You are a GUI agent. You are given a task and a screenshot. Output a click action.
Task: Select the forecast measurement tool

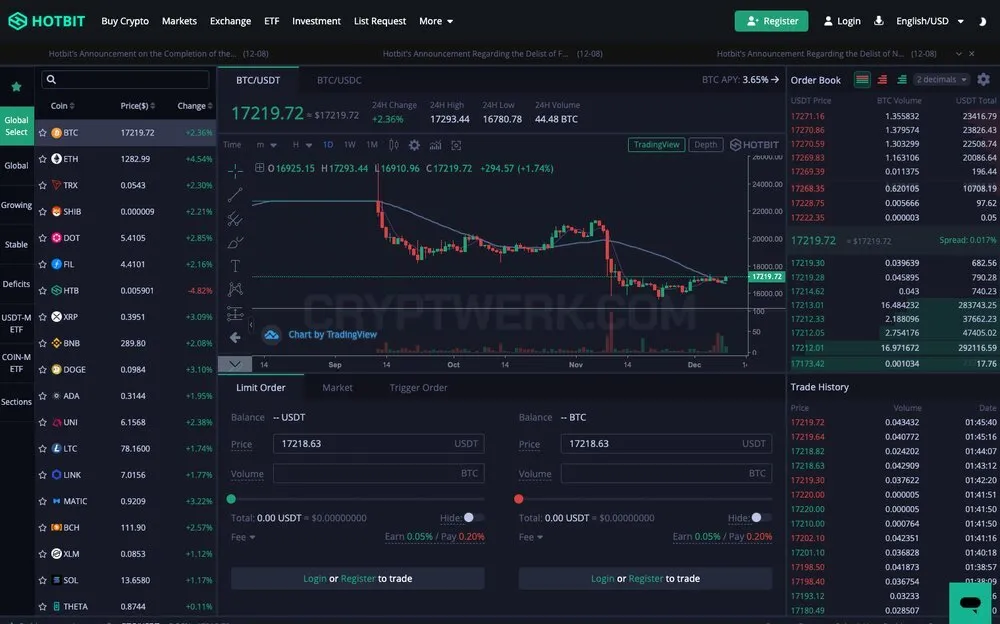click(235, 313)
